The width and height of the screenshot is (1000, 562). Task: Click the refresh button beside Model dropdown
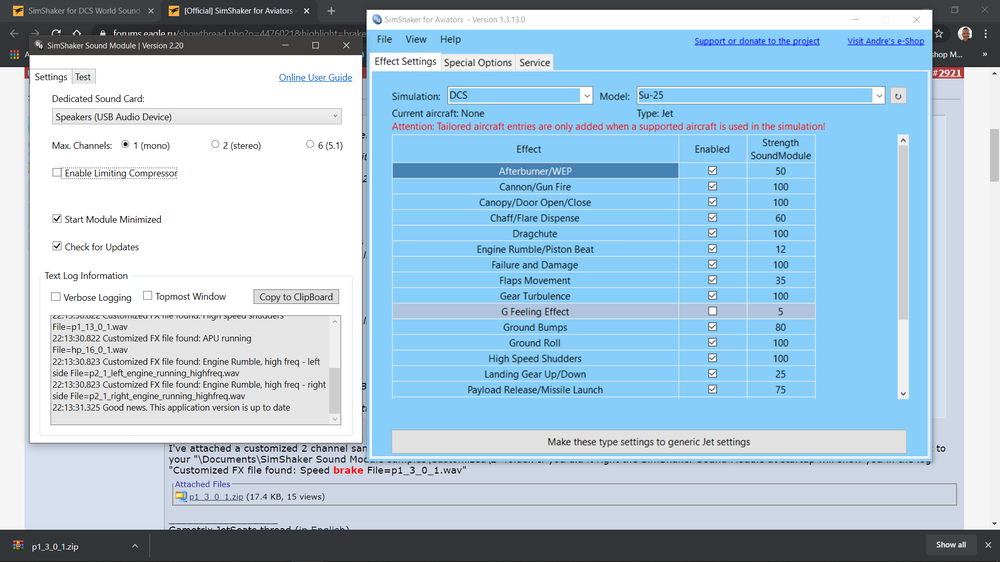tap(898, 96)
